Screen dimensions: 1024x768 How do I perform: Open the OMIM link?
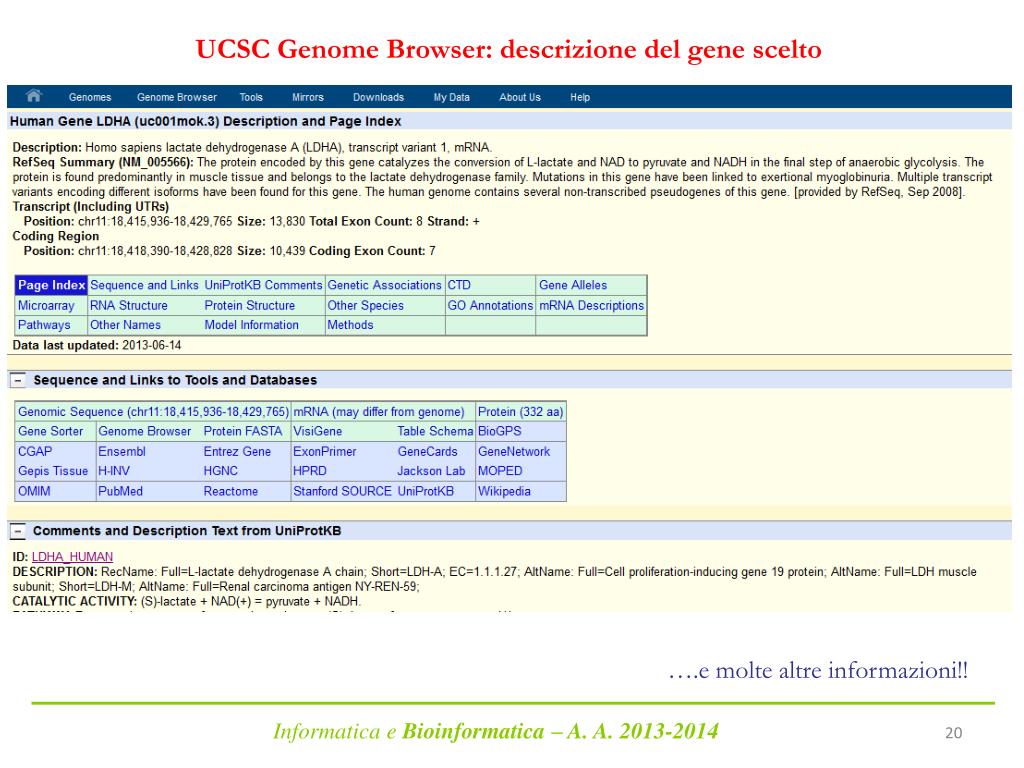coord(34,491)
